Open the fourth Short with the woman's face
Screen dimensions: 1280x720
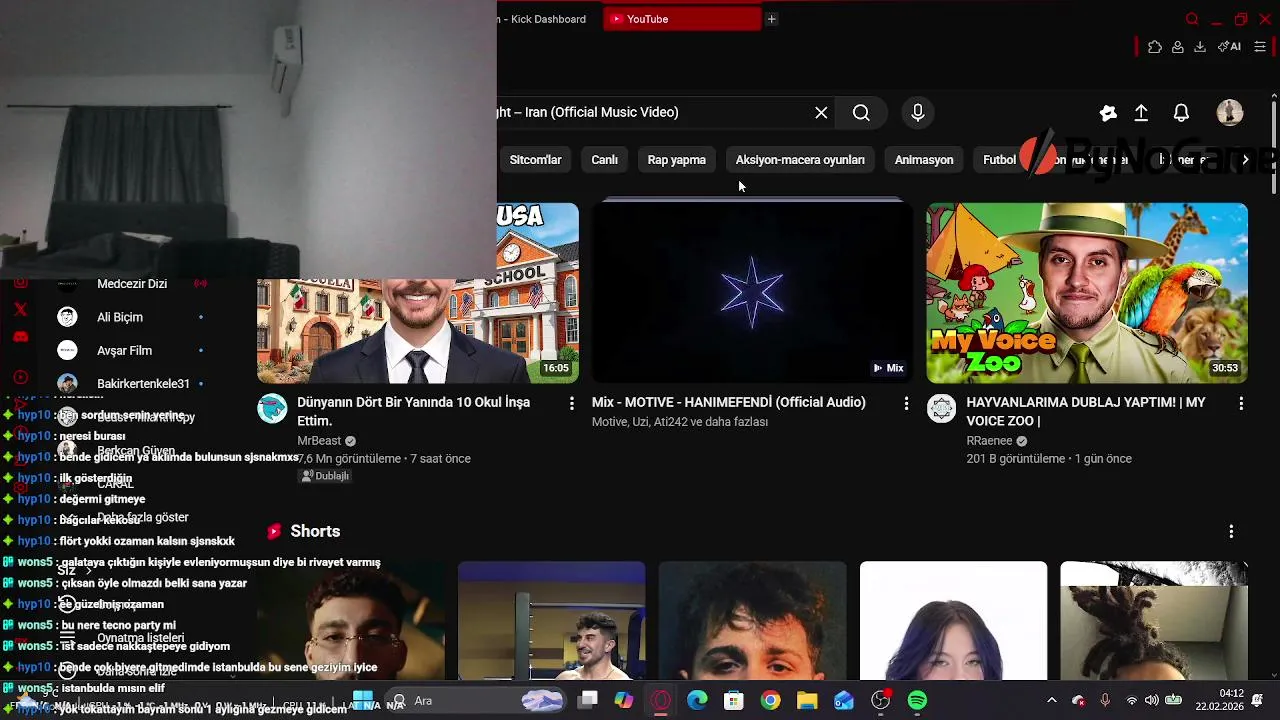(x=953, y=621)
